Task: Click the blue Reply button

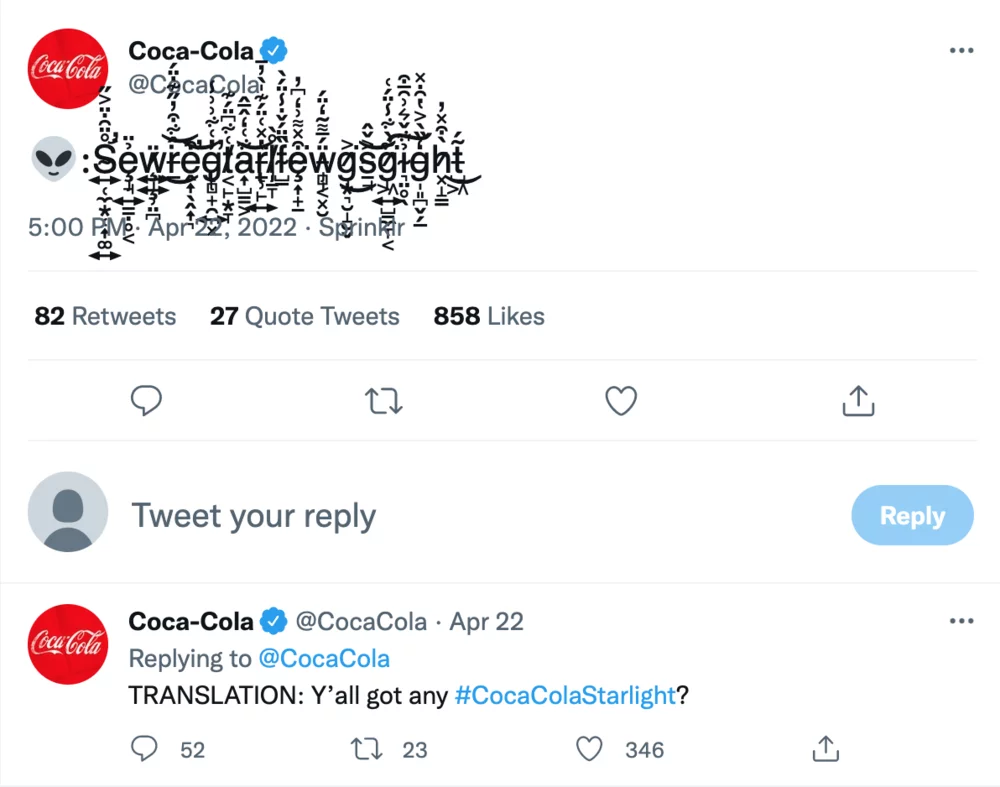Action: (x=912, y=516)
